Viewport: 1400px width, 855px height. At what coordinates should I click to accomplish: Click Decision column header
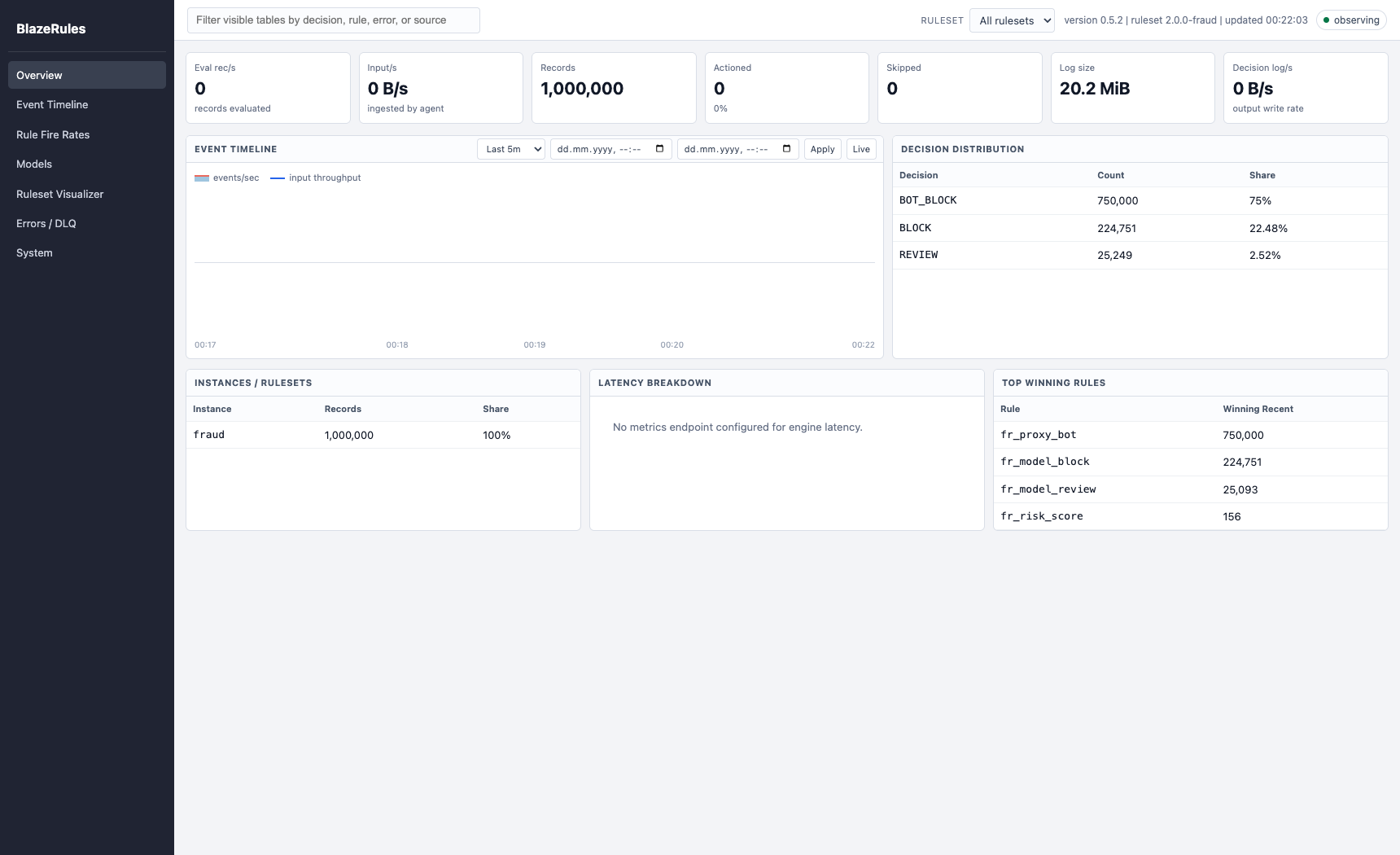(918, 175)
